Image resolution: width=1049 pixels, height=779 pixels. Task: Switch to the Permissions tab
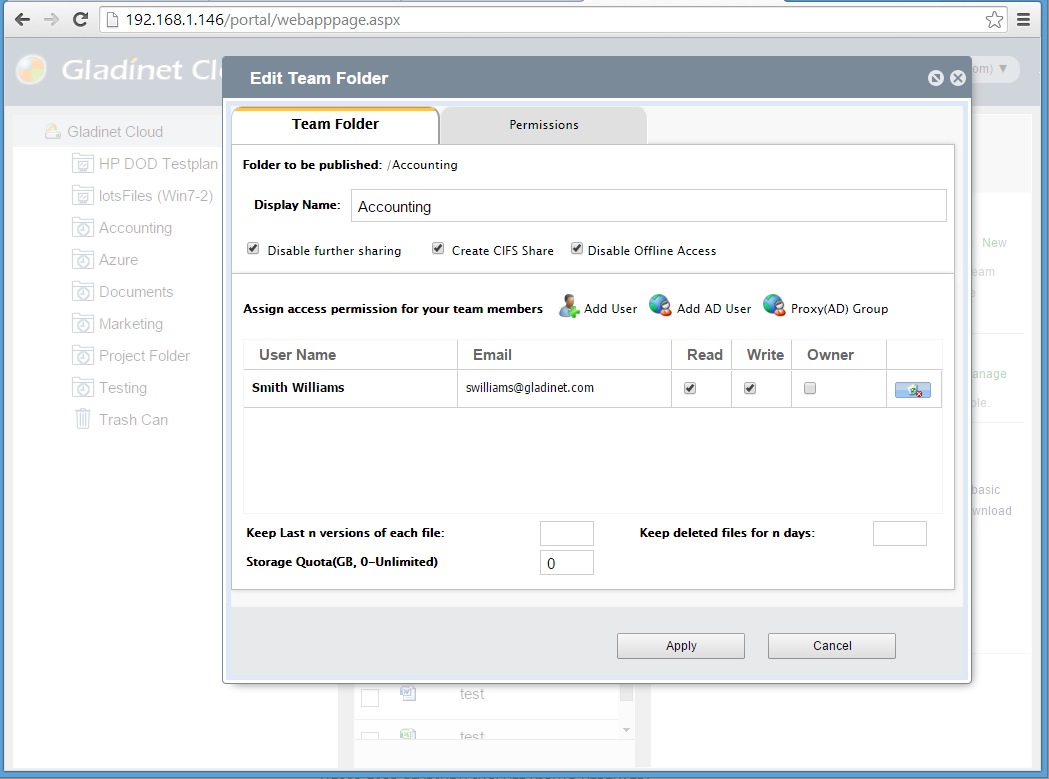coord(544,125)
